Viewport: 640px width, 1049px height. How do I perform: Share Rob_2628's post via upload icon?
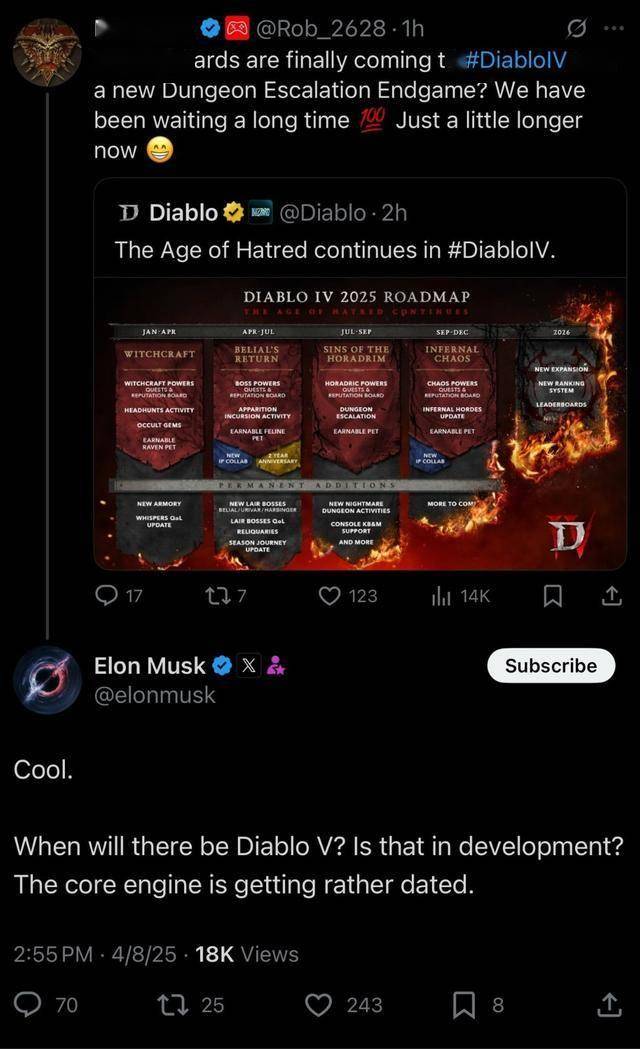coord(611,595)
